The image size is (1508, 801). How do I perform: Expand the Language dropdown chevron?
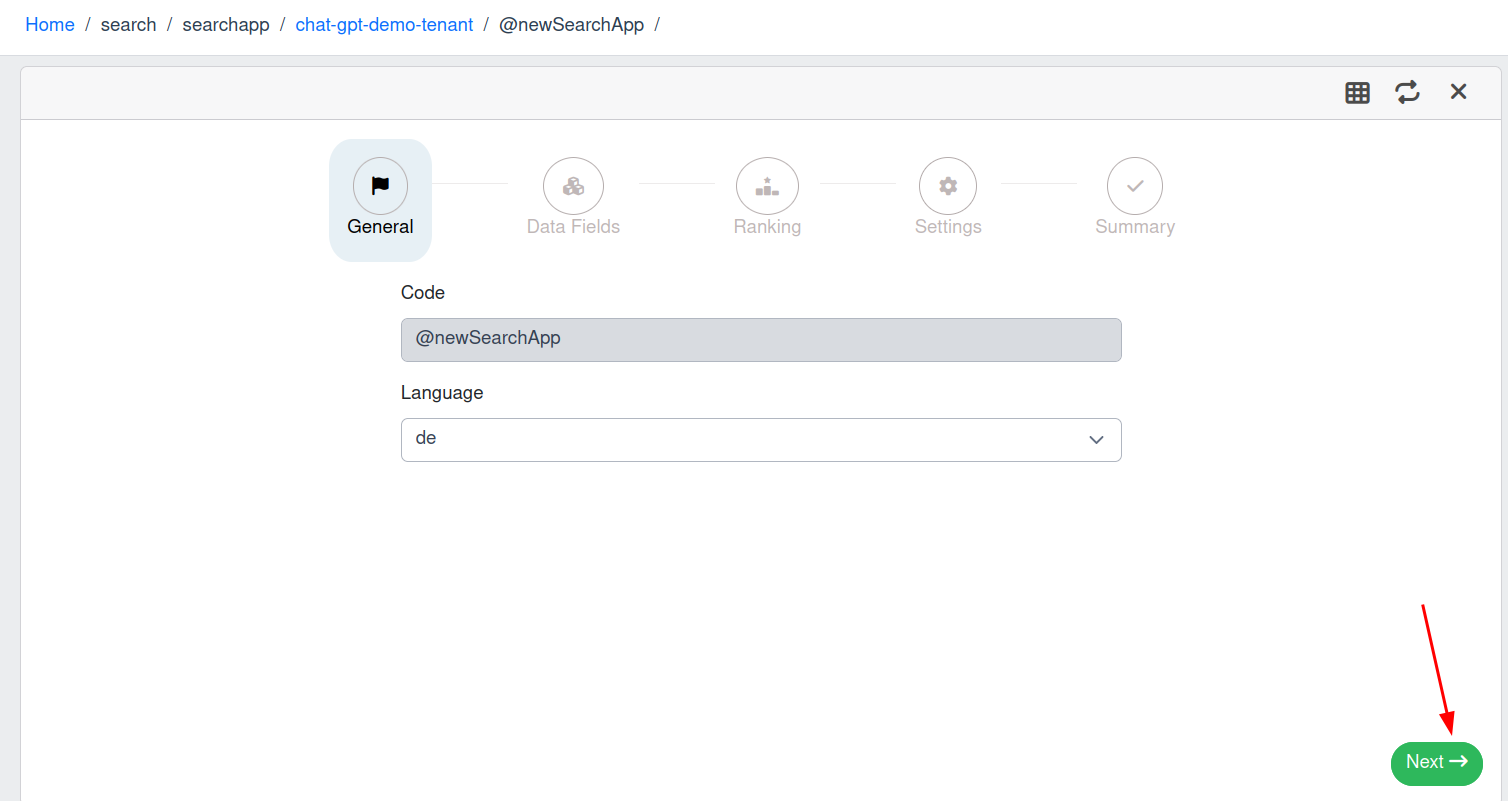pyautogui.click(x=1096, y=440)
